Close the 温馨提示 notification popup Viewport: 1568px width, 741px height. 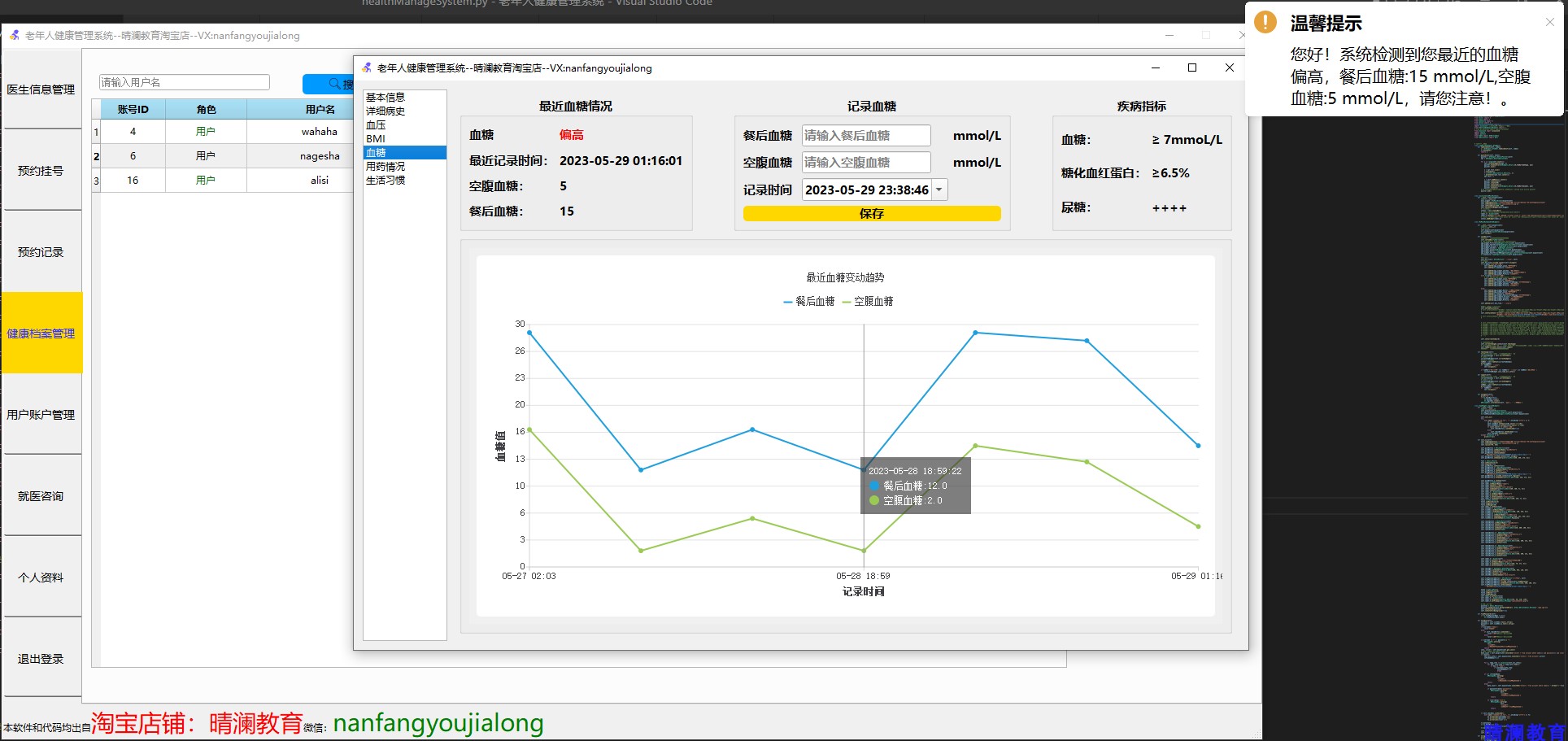coord(1550,22)
